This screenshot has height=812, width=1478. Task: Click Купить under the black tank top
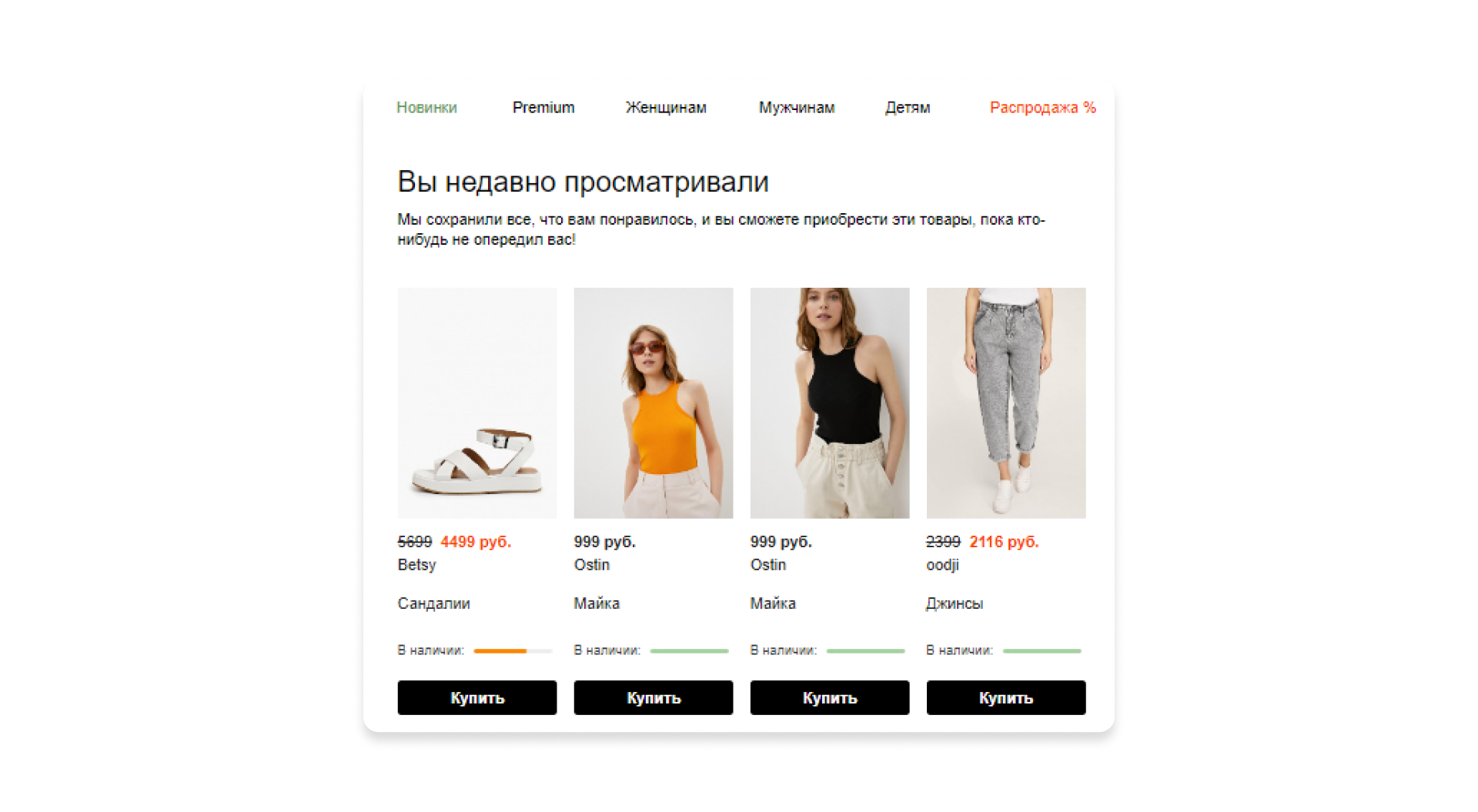pos(830,697)
